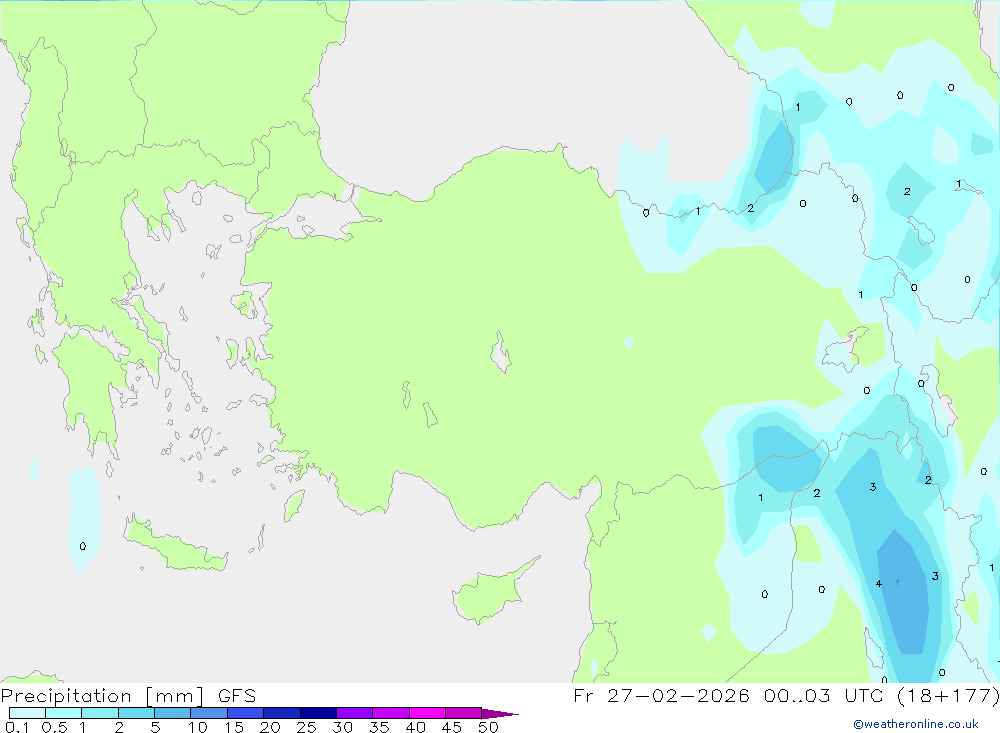Click the 30–35 mm purple legend swatch
Viewport: 1000px width, 733px height.
(x=355, y=713)
